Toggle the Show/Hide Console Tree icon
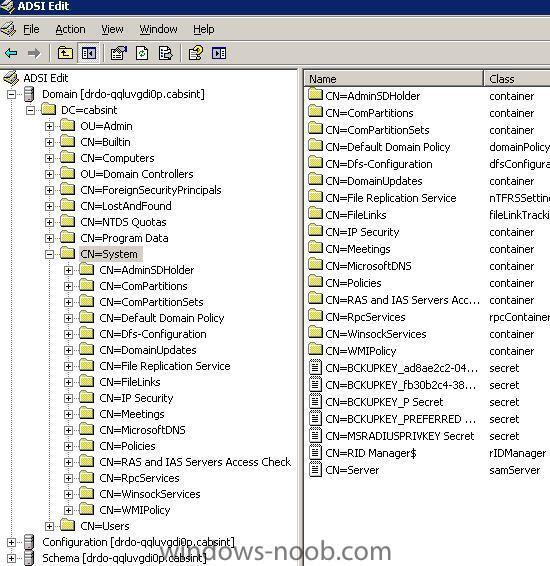Screen dimensions: 550x566 [x=88, y=53]
